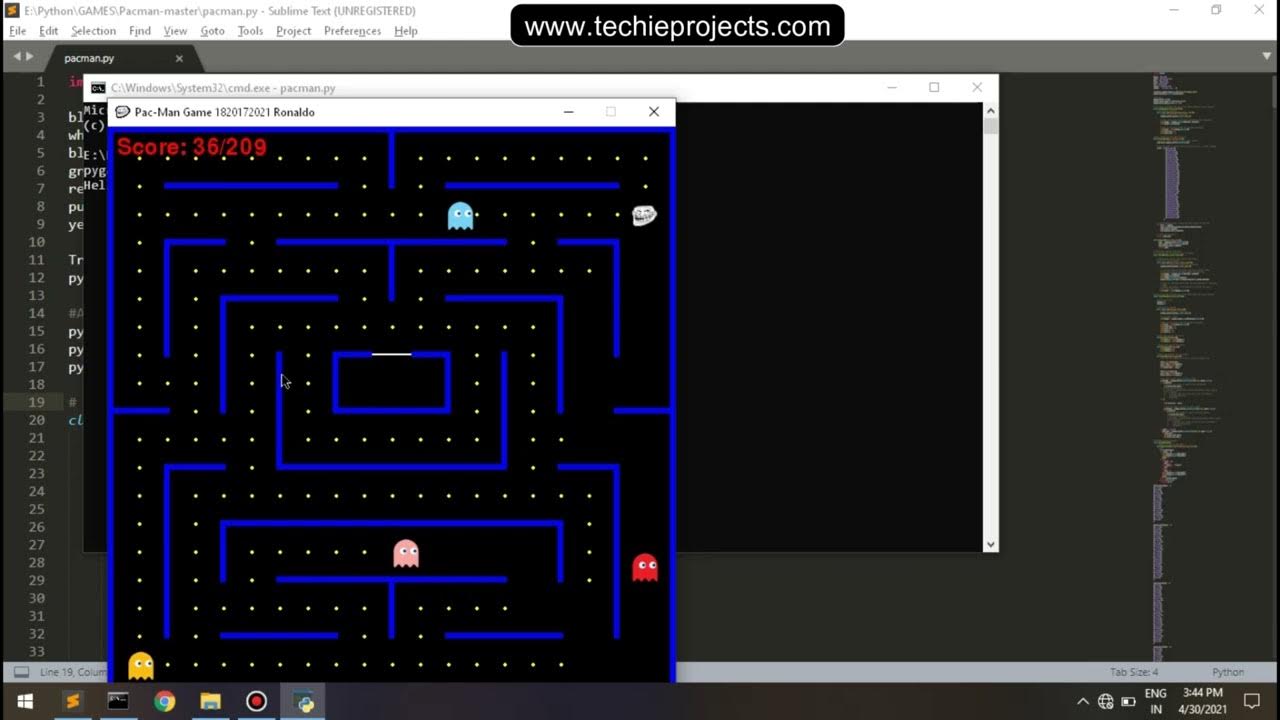Click the Tab Size: 4 status item
The width and height of the screenshot is (1280, 720).
(x=1134, y=672)
